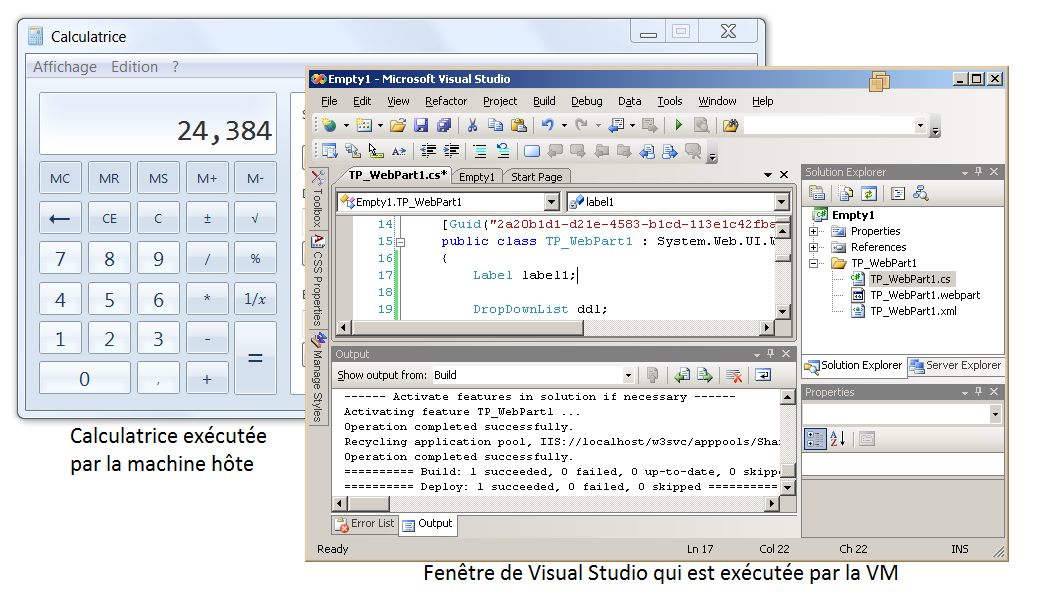Click the Properties icon in Solution Explorer toolbar
This screenshot has width=1043, height=596.
click(x=818, y=194)
